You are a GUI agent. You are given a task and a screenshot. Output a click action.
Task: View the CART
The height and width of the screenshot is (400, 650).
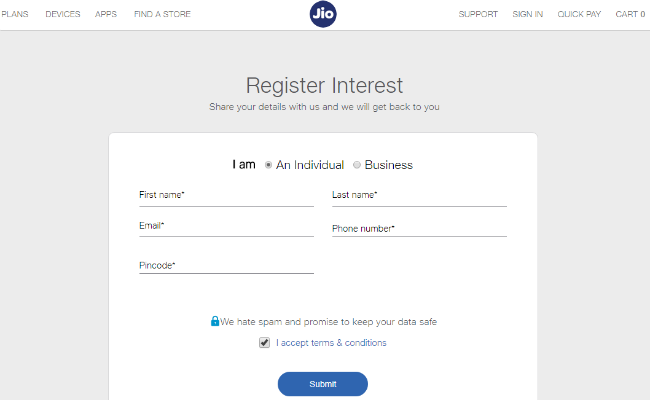(x=630, y=14)
